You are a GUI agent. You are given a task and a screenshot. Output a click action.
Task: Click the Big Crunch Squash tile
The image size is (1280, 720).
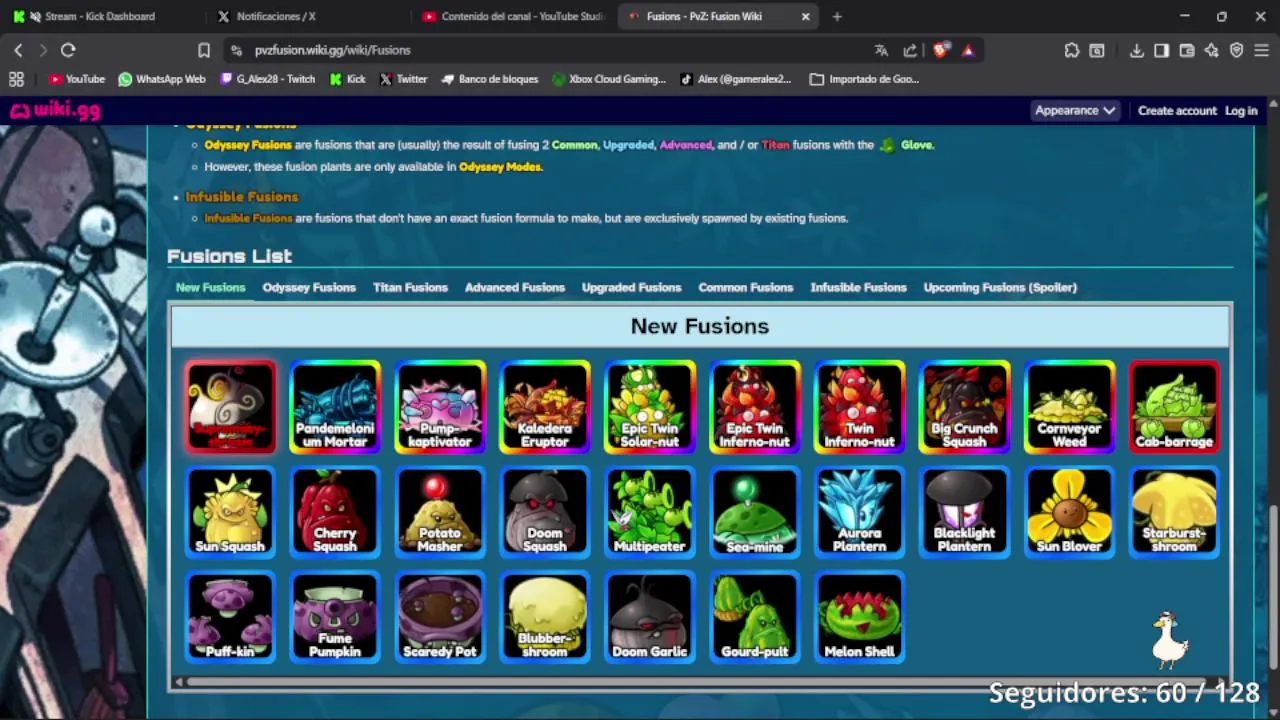964,407
